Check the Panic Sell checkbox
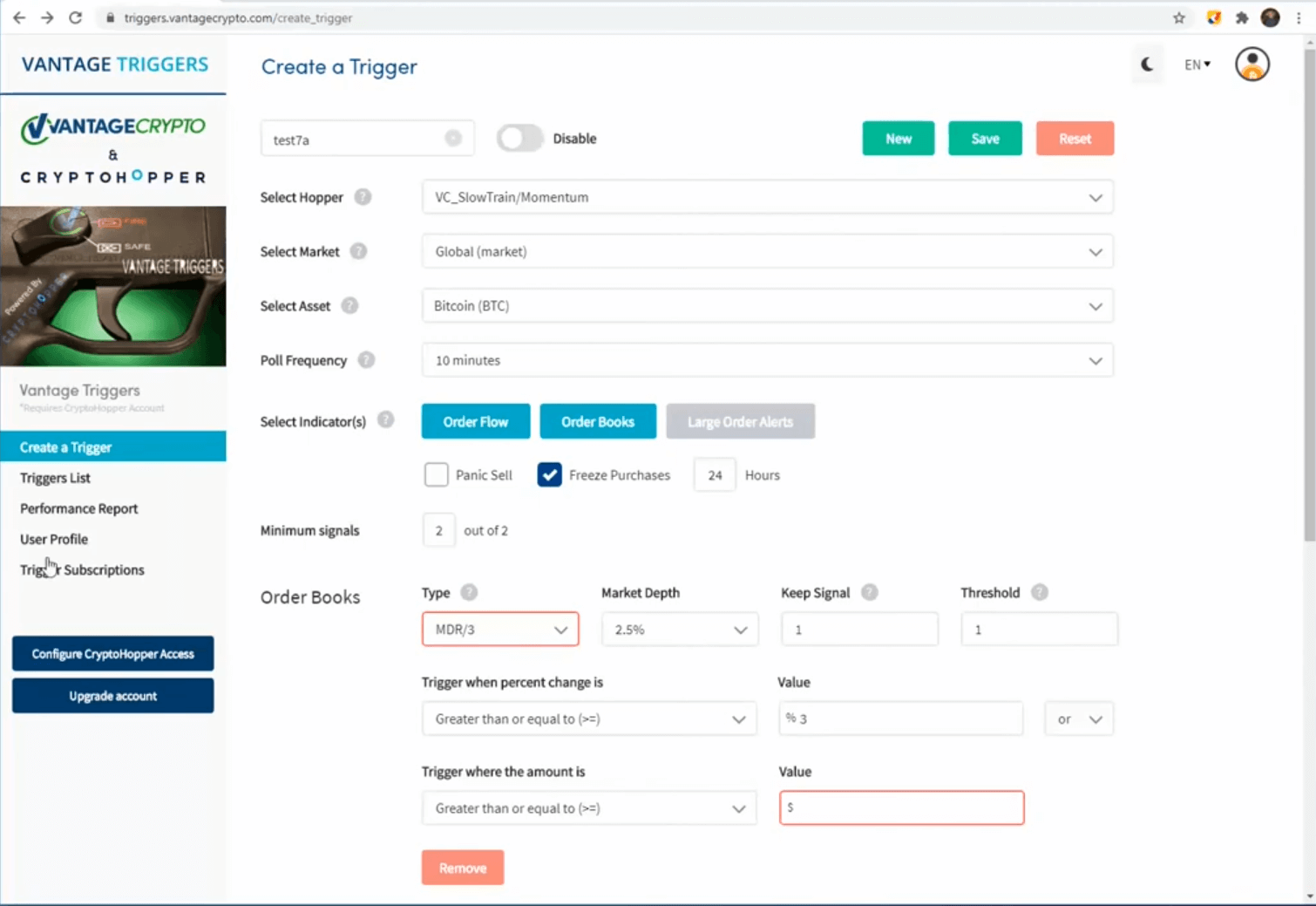Screen dimensions: 1316x906 [437, 475]
